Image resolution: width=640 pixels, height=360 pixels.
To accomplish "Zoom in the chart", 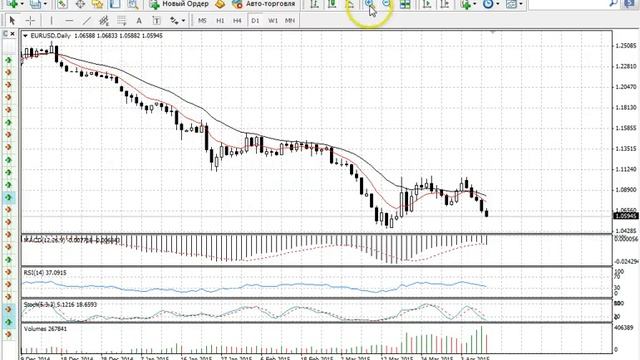I will pyautogui.click(x=369, y=4).
